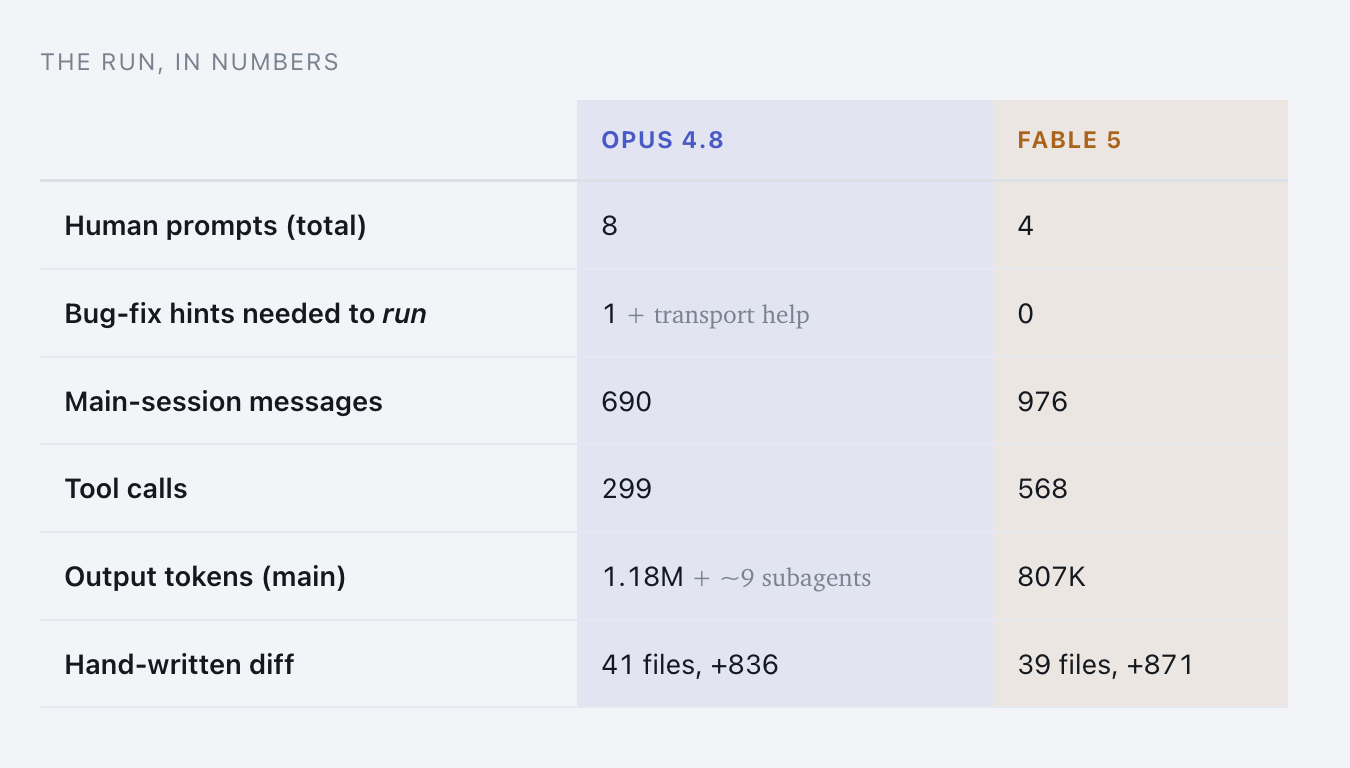Click the Bug-fix hints needed to run label
The image size is (1350, 768).
(246, 314)
